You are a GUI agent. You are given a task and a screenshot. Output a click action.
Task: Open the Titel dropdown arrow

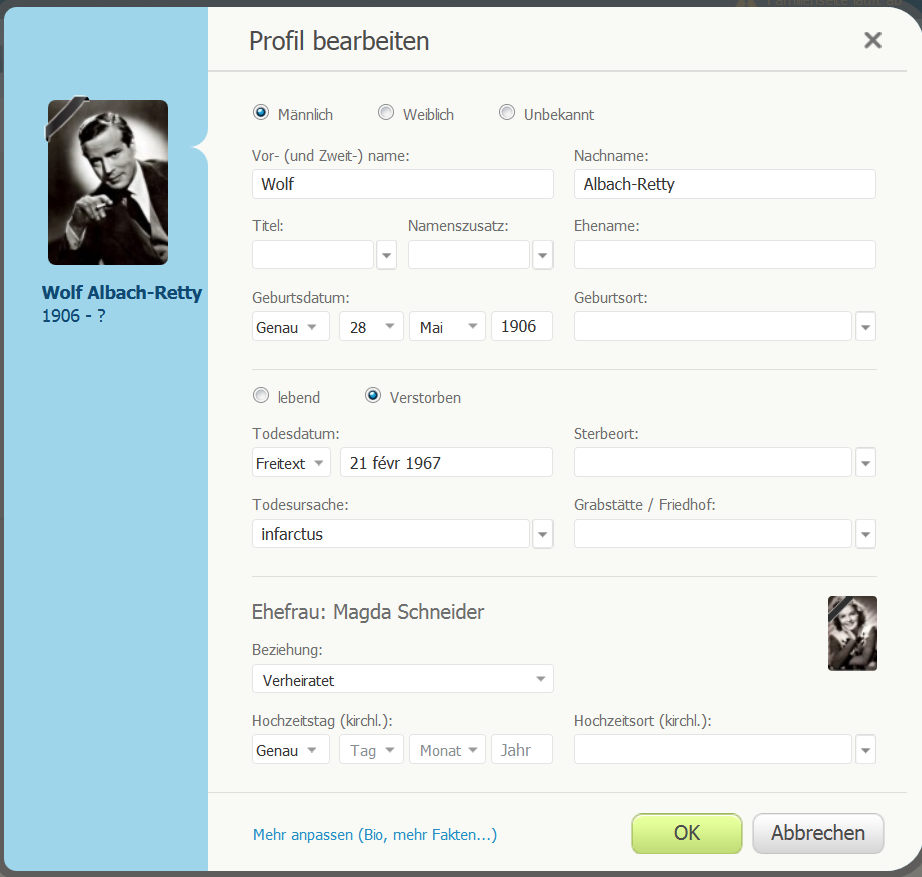[x=386, y=255]
